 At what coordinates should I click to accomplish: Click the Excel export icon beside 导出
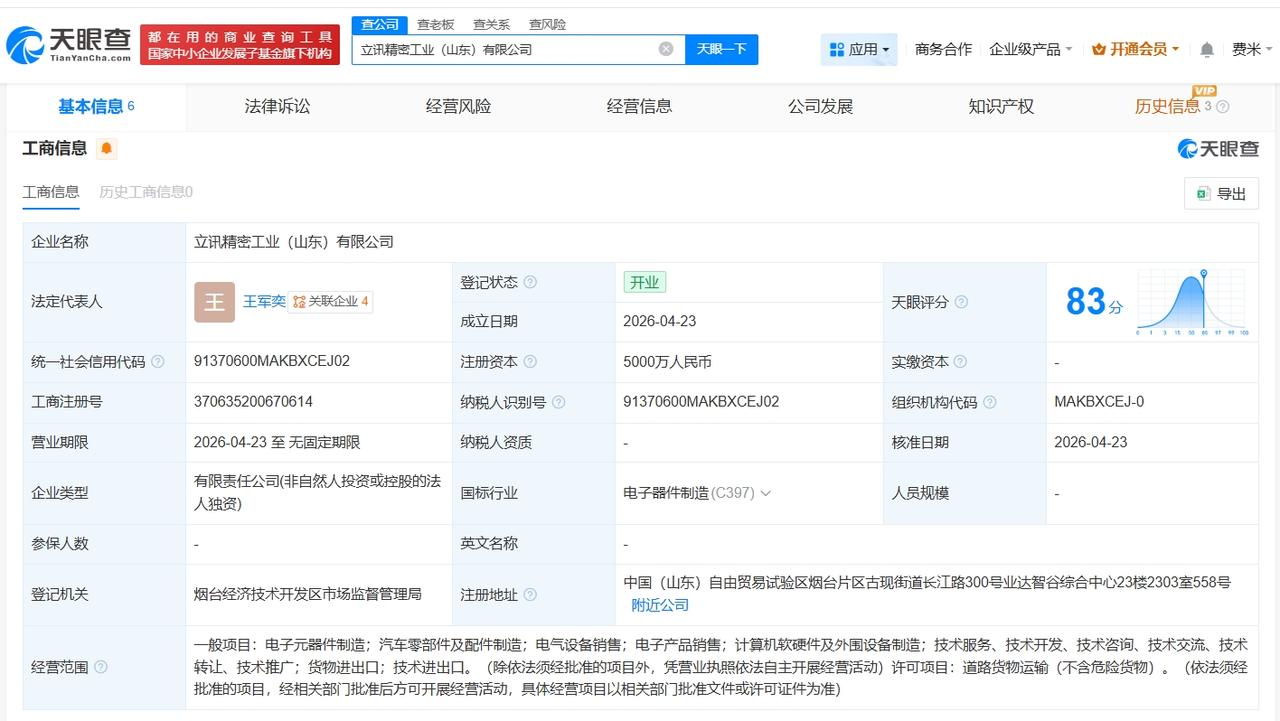pyautogui.click(x=1202, y=194)
